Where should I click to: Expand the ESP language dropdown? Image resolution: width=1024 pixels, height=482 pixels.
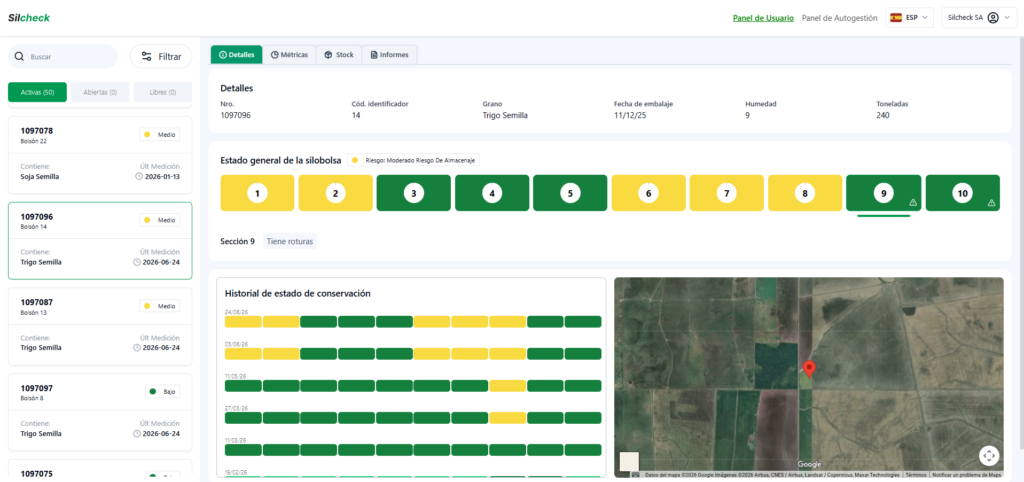pyautogui.click(x=910, y=18)
